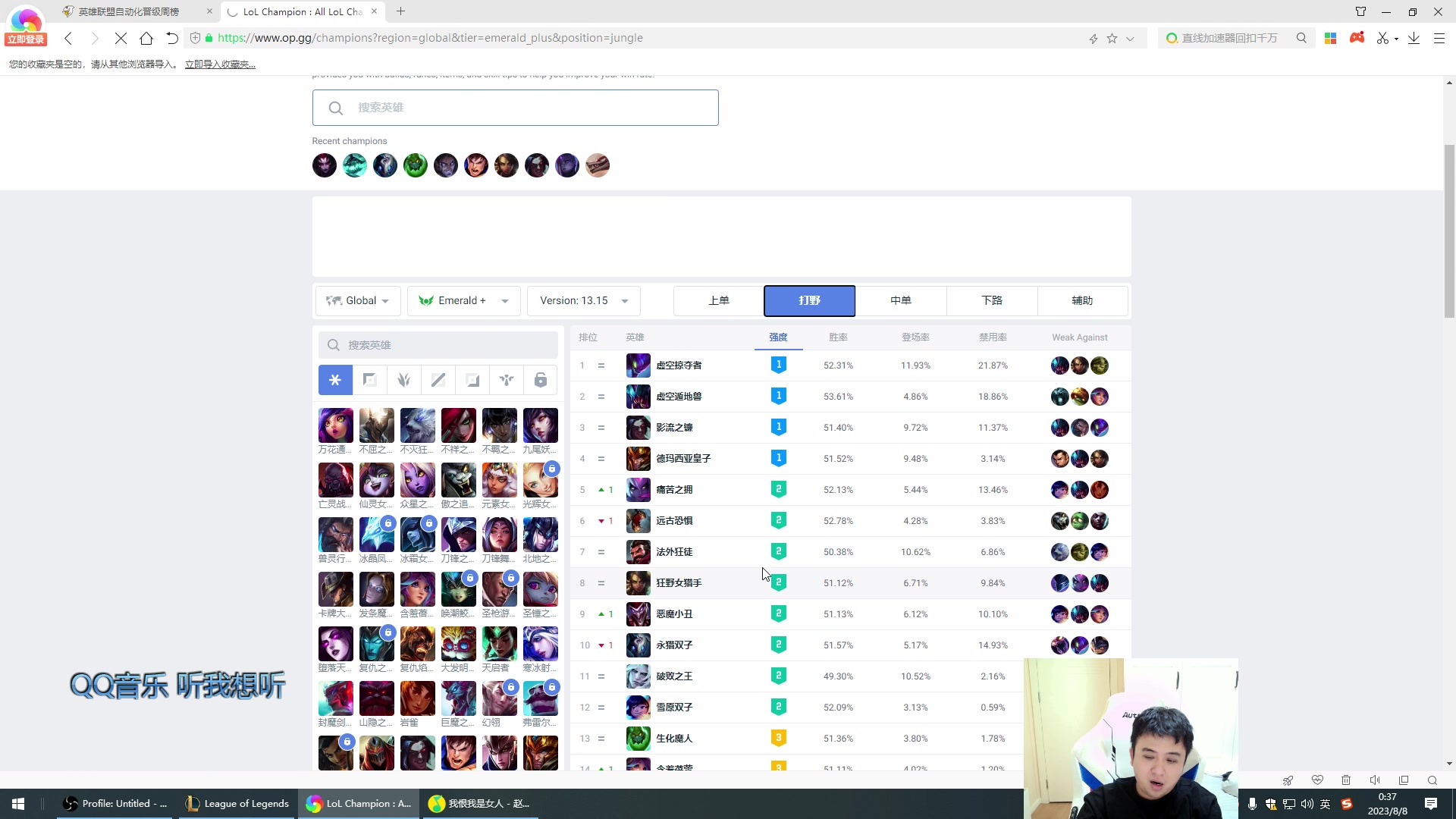
Task: Open the Windows notification center icon
Action: tap(1431, 804)
